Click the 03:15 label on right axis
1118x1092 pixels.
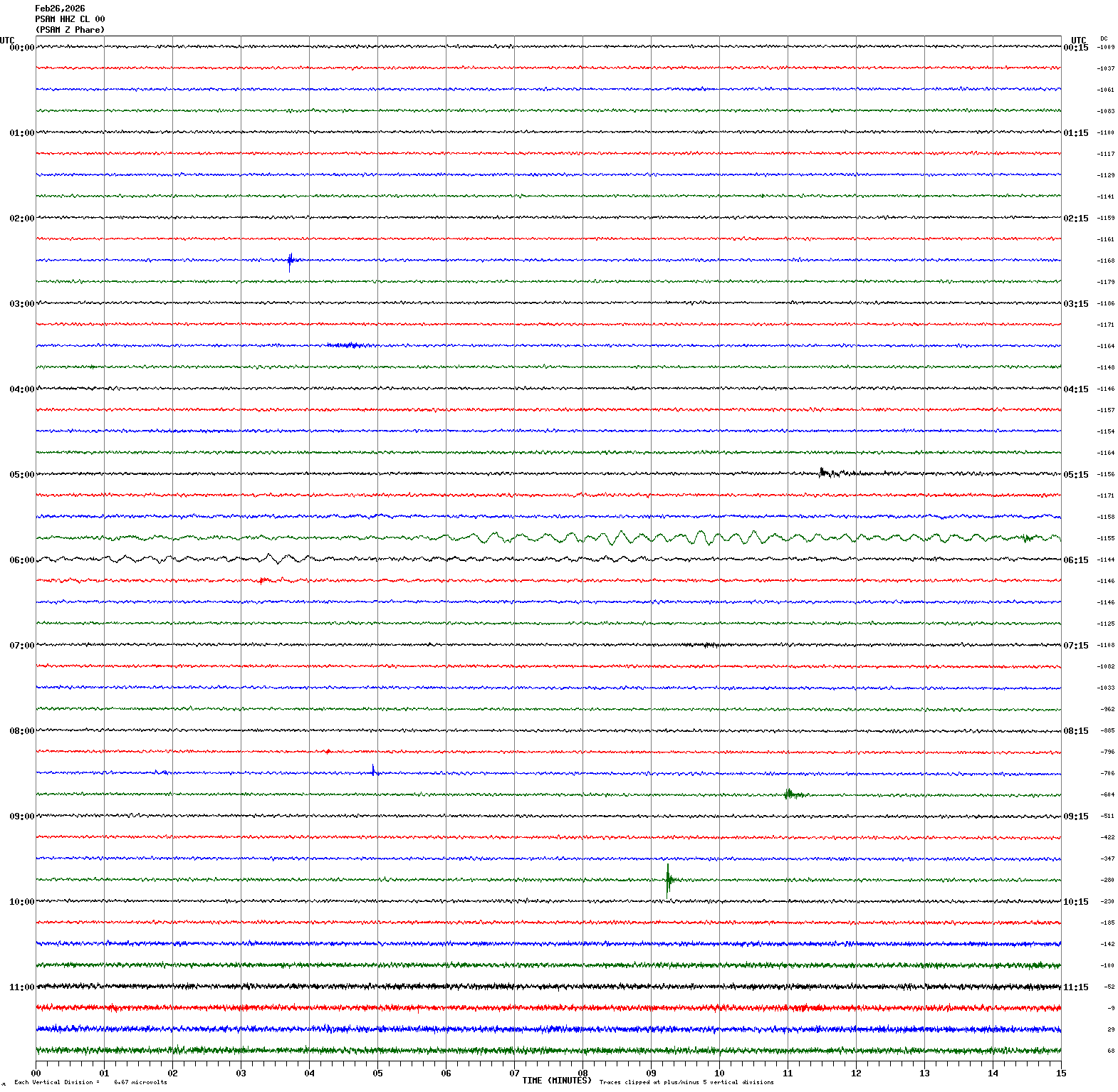1075,304
